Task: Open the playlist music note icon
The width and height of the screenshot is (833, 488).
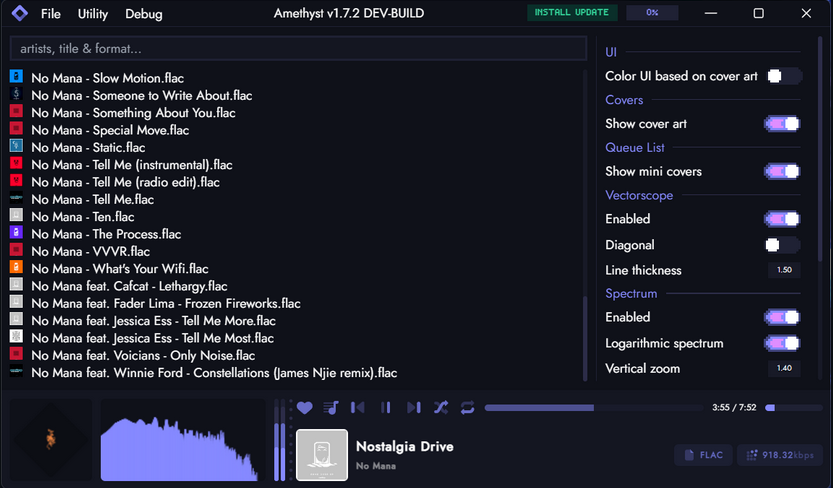Action: click(x=331, y=408)
